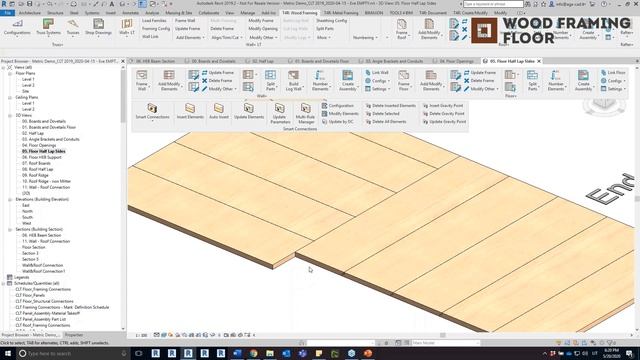
Task: Select the Trusses tool
Action: coord(73,27)
